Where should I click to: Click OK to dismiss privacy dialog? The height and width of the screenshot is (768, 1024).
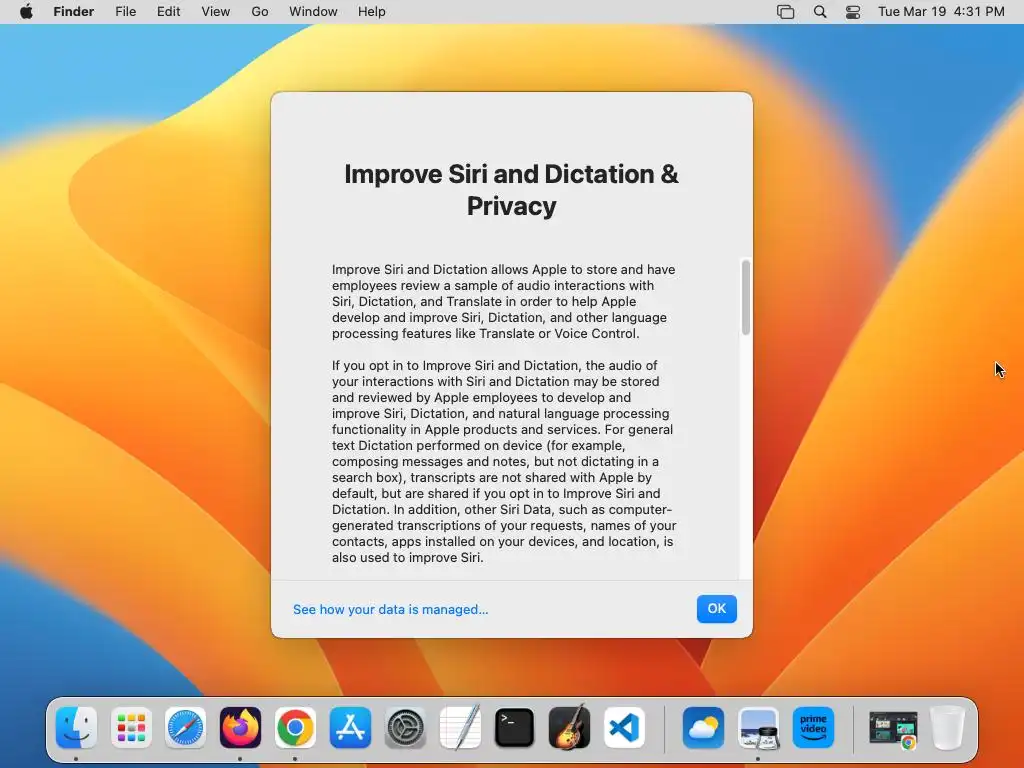point(716,609)
